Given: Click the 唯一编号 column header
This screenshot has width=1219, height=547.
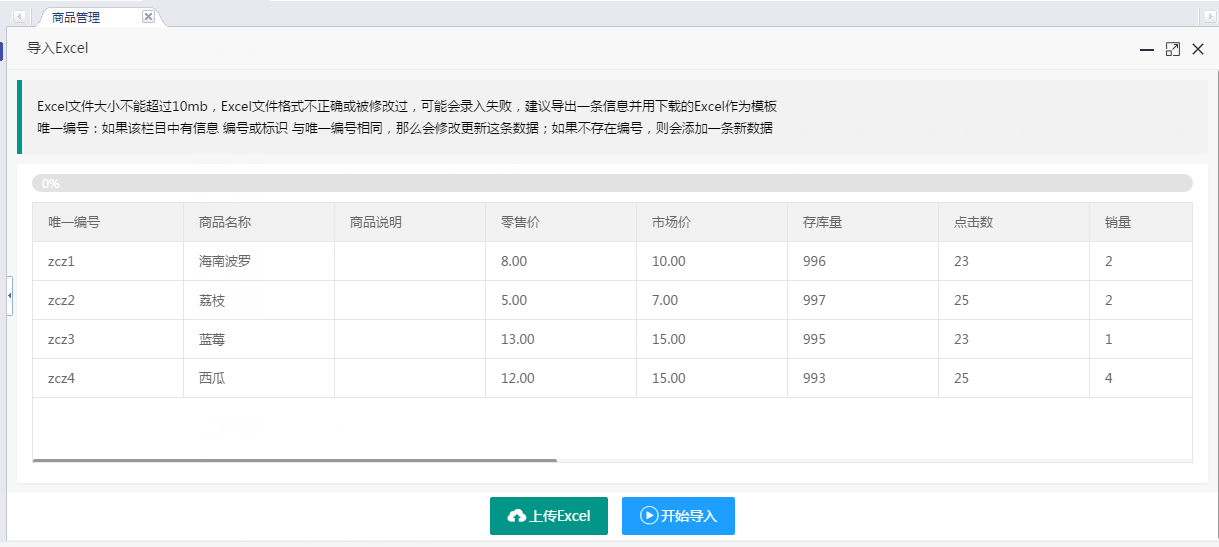Looking at the screenshot, I should [x=74, y=222].
